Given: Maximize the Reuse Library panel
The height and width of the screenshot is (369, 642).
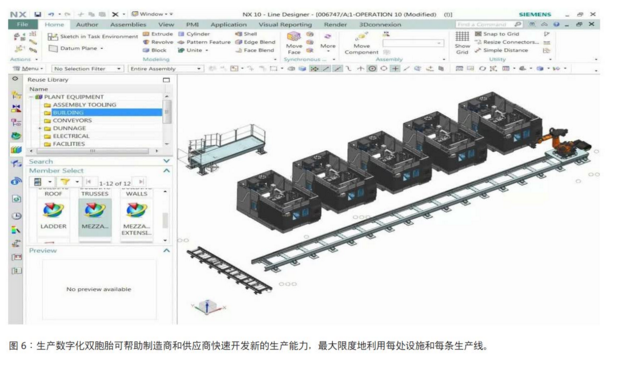Looking at the screenshot, I should coord(166,80).
